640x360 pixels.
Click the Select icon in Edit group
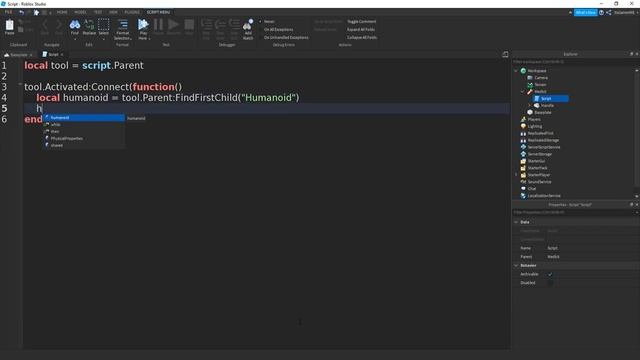coord(104,24)
